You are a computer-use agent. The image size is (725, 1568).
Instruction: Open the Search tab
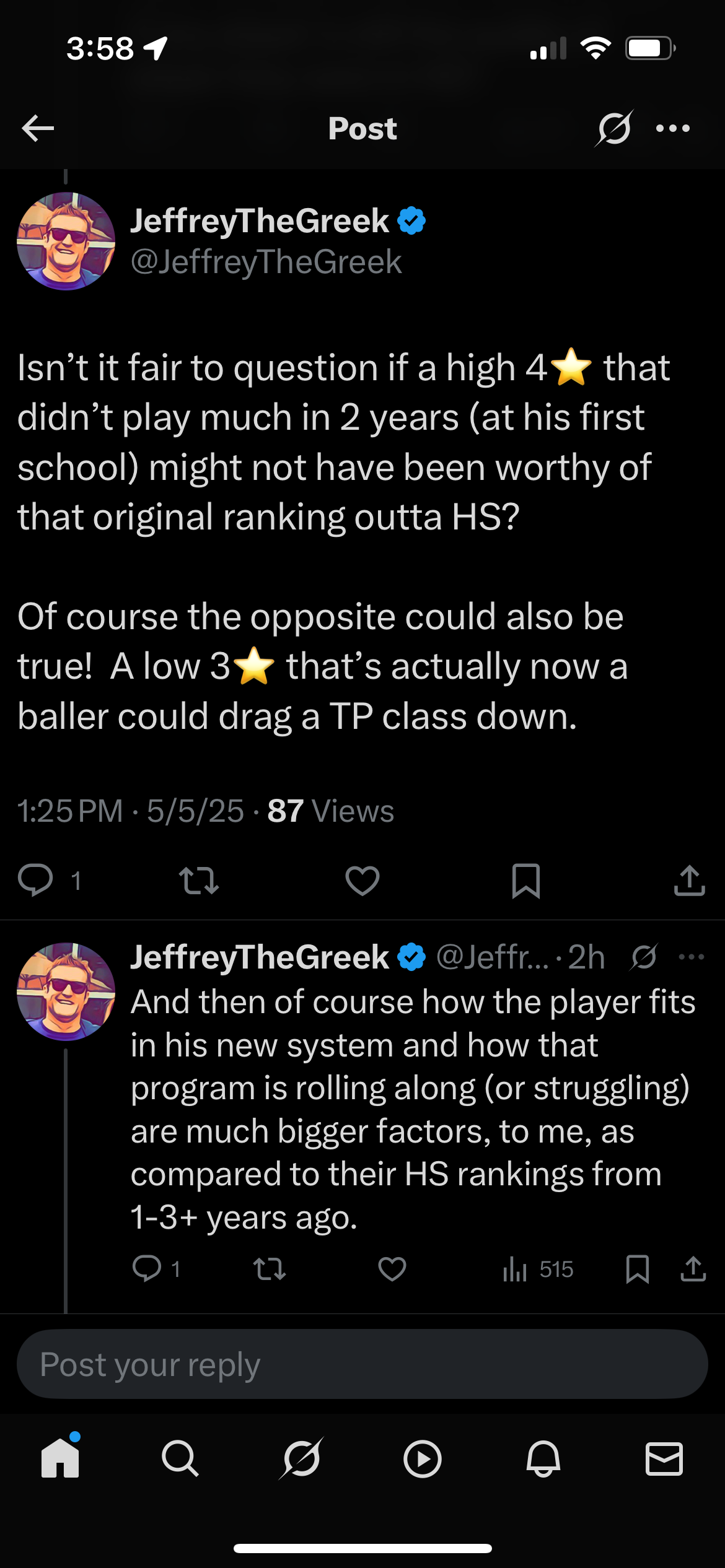180,1459
